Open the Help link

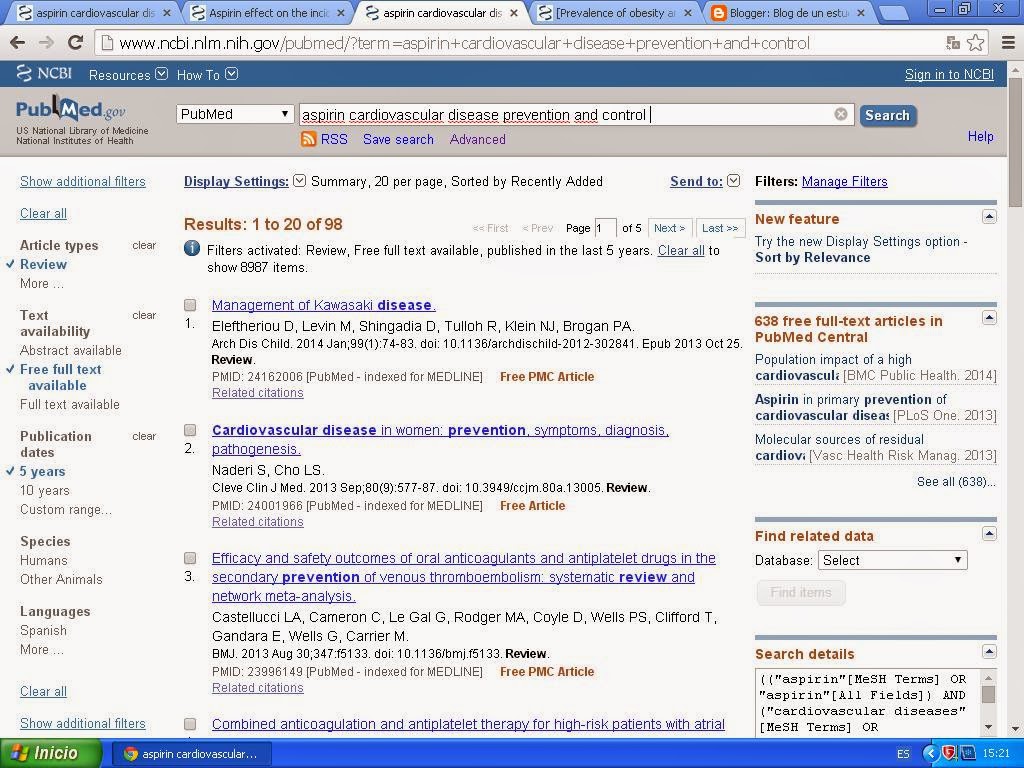tap(980, 136)
